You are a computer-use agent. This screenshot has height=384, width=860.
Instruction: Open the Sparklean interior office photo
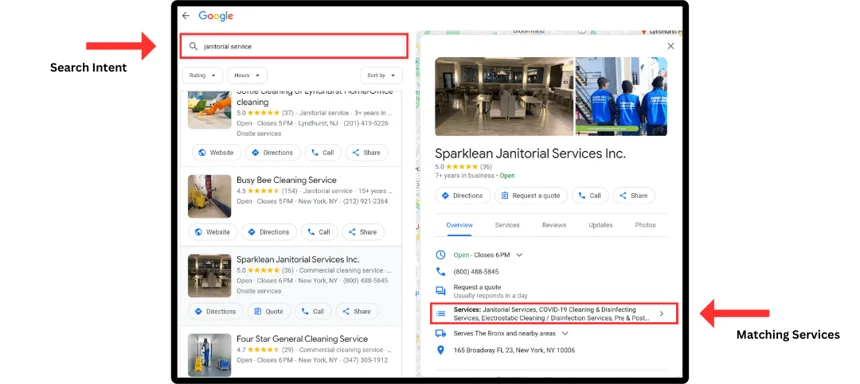[x=504, y=96]
